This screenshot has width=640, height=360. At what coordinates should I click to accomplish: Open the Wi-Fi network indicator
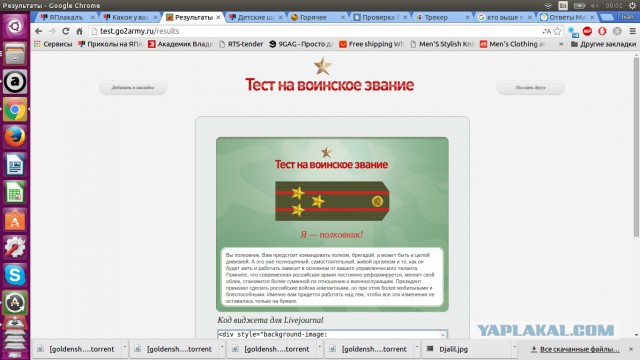pos(548,6)
